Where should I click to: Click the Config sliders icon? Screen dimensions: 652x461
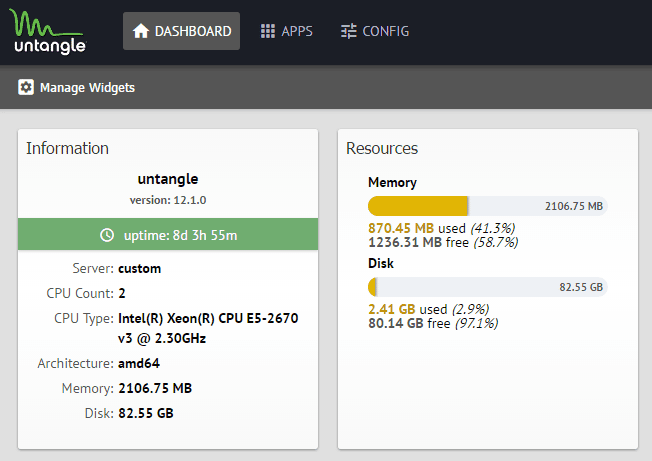click(x=349, y=31)
